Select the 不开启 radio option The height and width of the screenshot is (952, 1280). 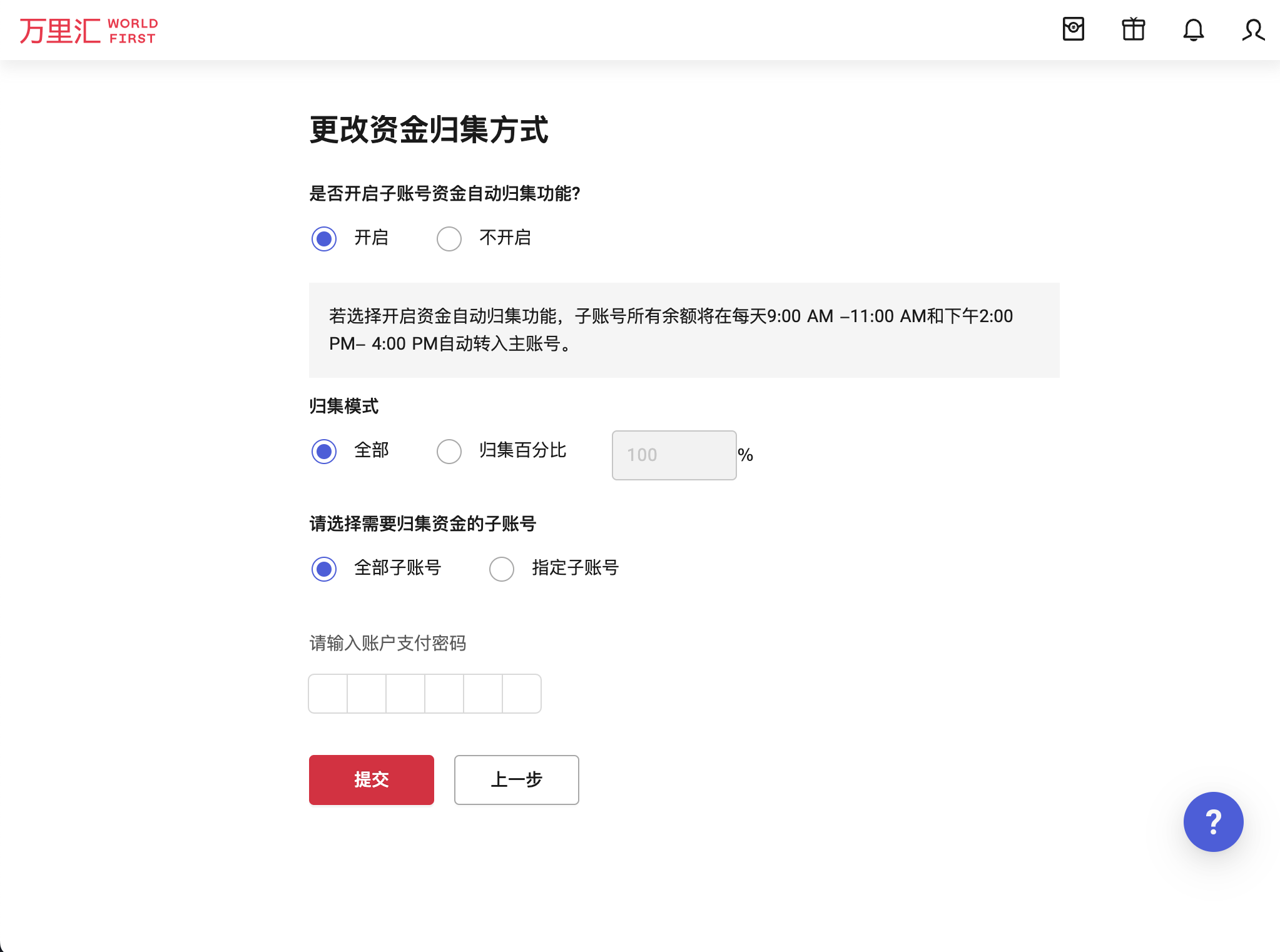click(449, 238)
